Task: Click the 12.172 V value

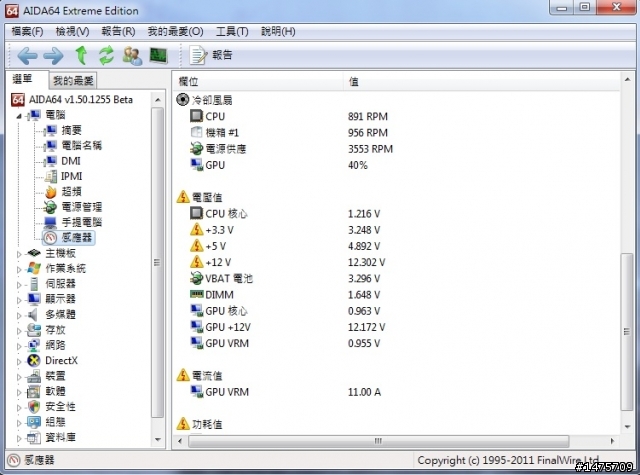Action: [366, 327]
